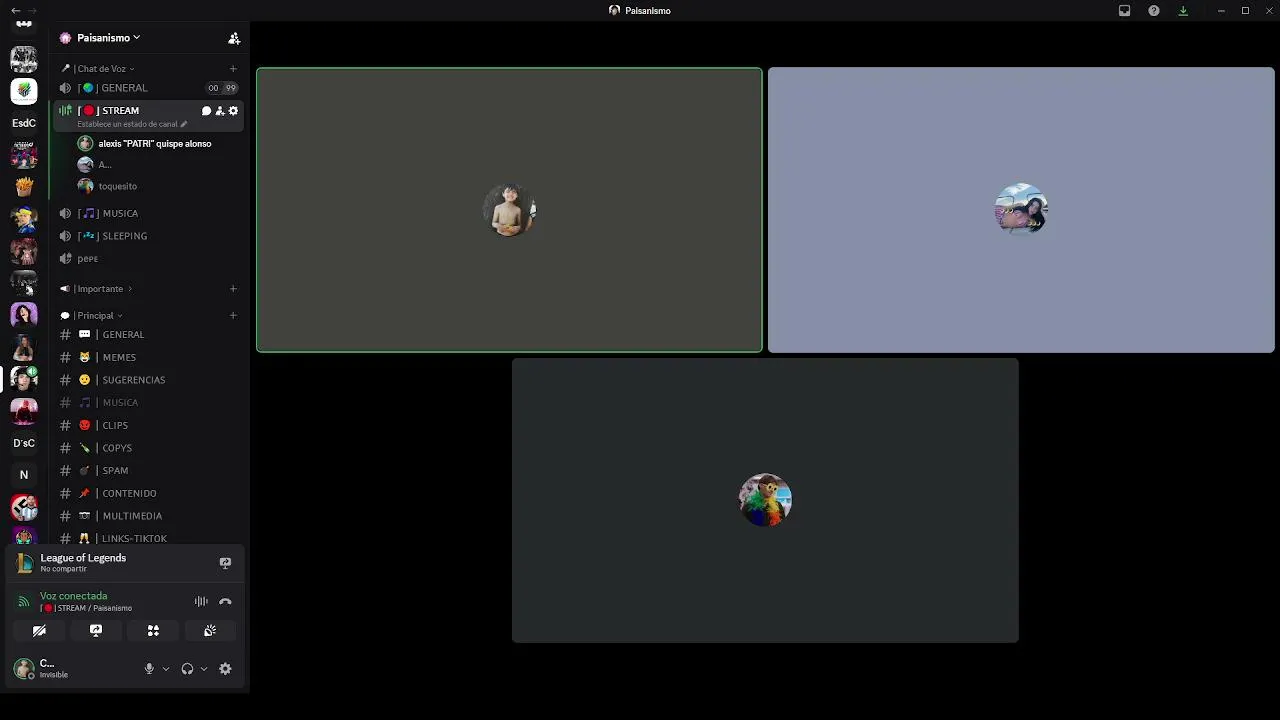Click the first video tile with green border
The image size is (1280, 720).
(x=509, y=210)
